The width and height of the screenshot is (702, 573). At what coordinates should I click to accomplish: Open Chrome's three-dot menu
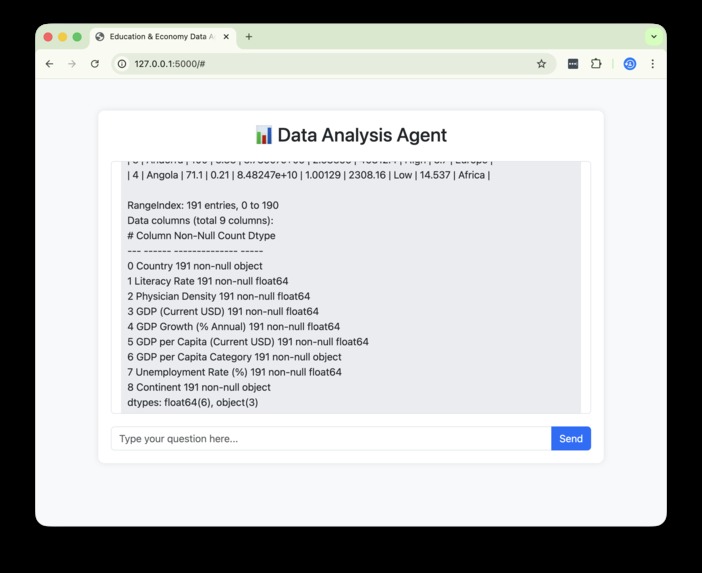click(653, 64)
